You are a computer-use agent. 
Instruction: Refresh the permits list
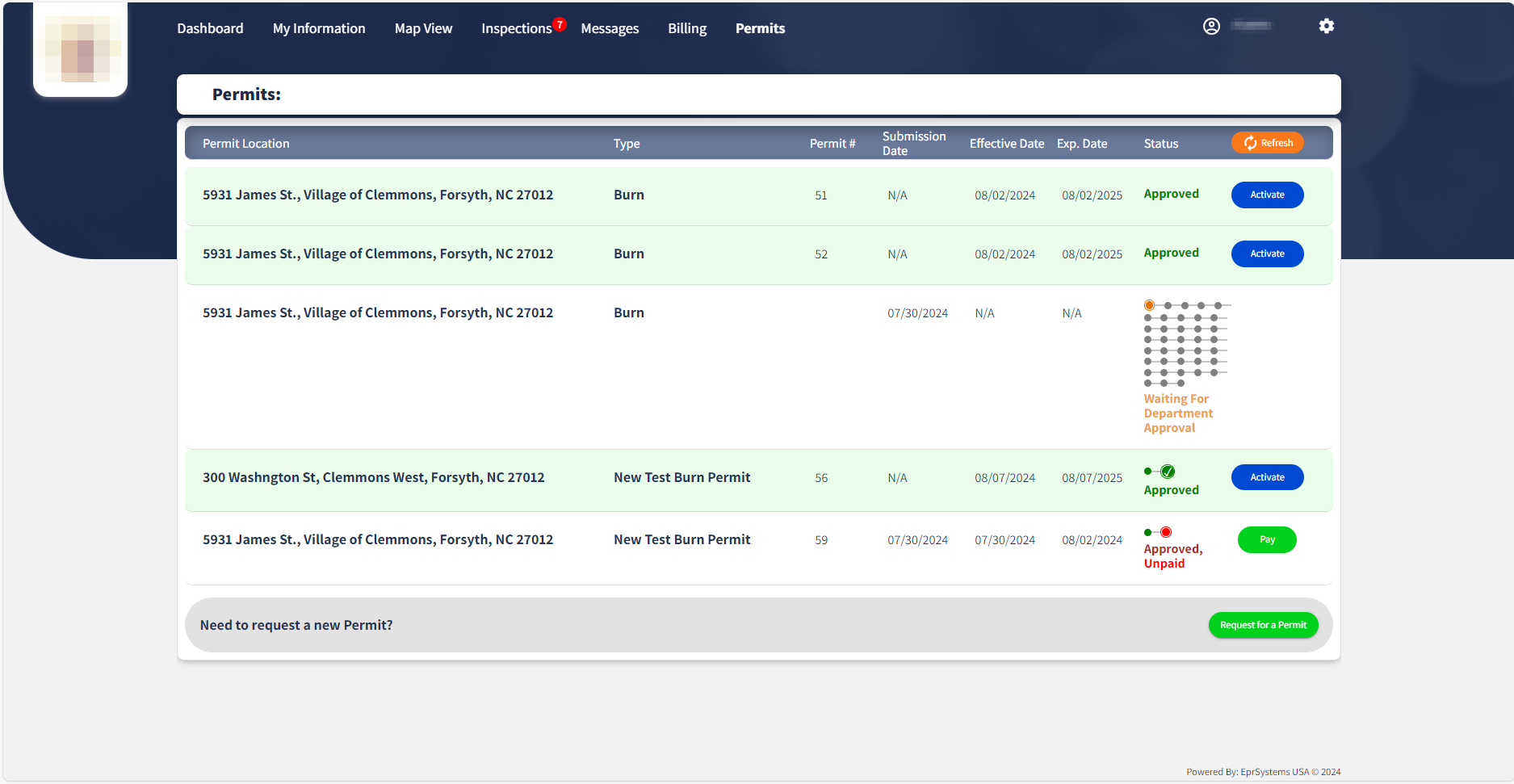pos(1267,143)
